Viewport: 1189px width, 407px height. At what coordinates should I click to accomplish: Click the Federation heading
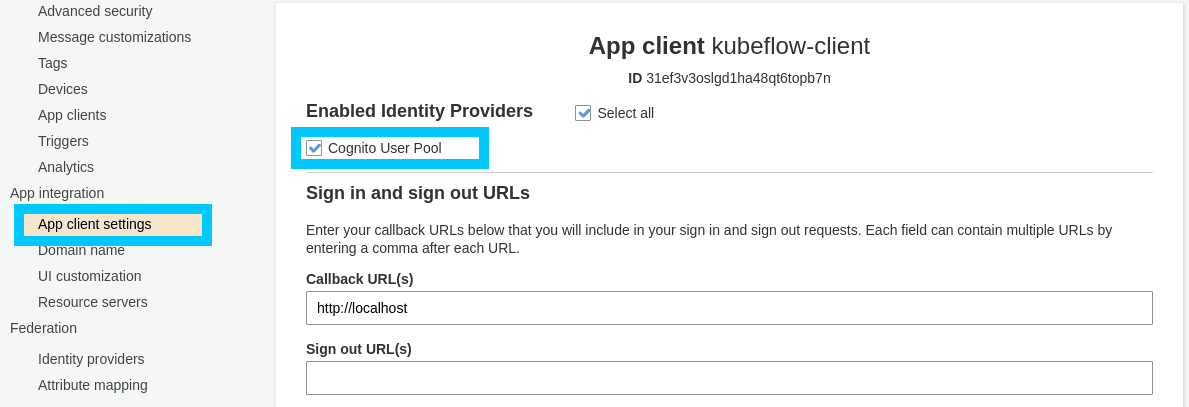click(x=43, y=328)
